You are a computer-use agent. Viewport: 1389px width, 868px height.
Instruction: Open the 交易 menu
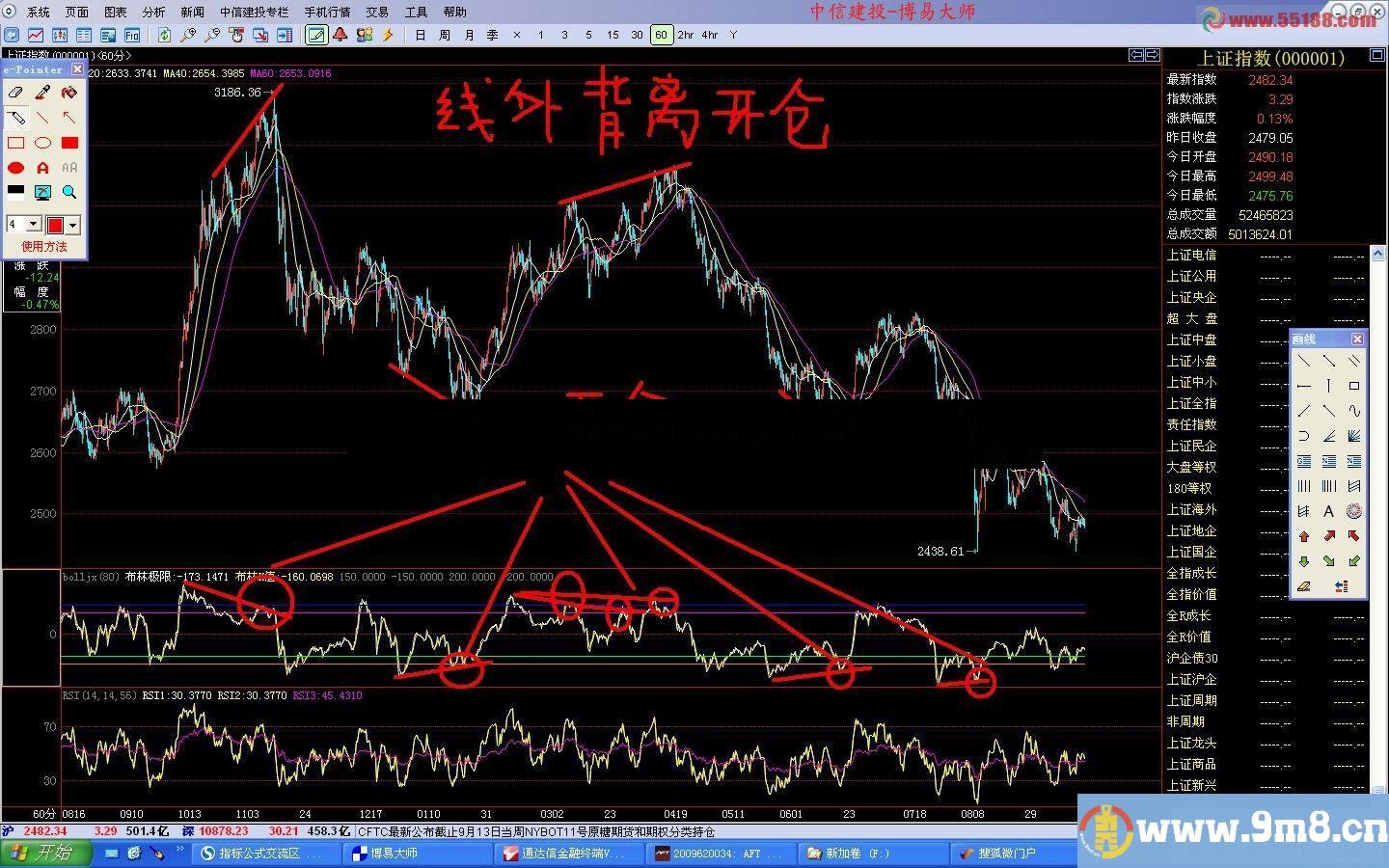(377, 12)
